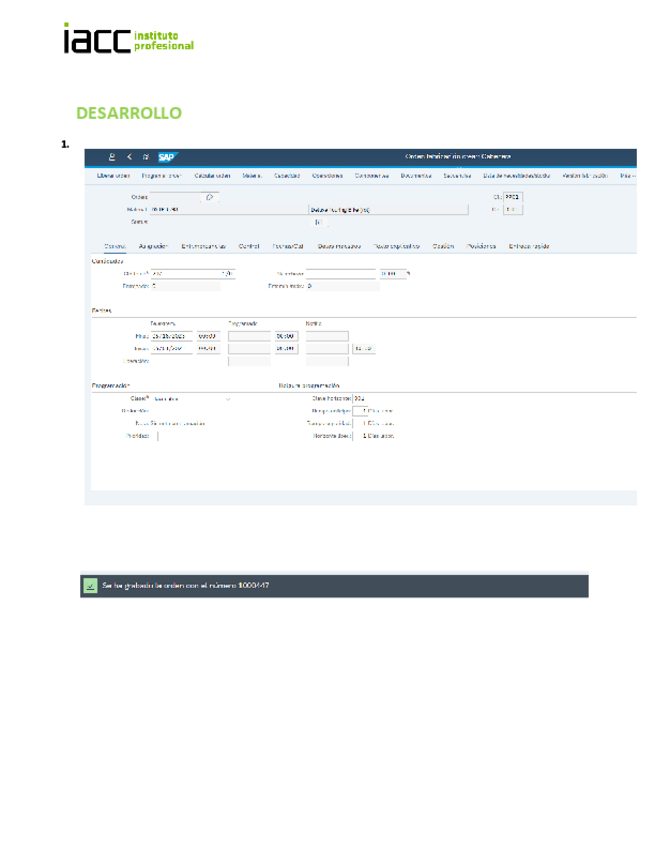Screen dimensions: 655x848
Task: Select the General tab
Action: [x=115, y=247]
